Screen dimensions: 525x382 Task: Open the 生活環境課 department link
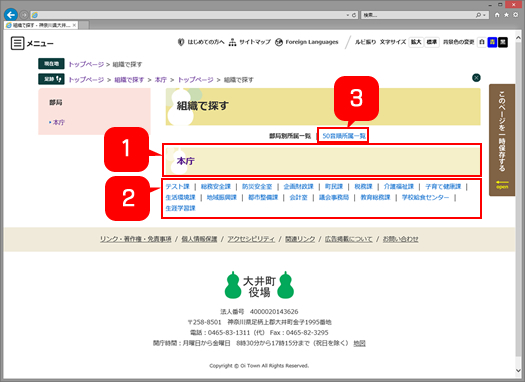coord(180,198)
